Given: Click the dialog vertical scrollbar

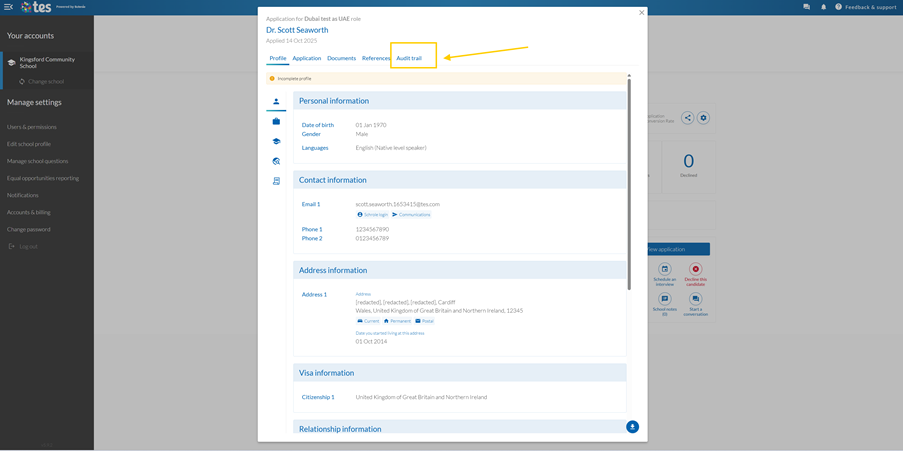Looking at the screenshot, I should pos(629,184).
